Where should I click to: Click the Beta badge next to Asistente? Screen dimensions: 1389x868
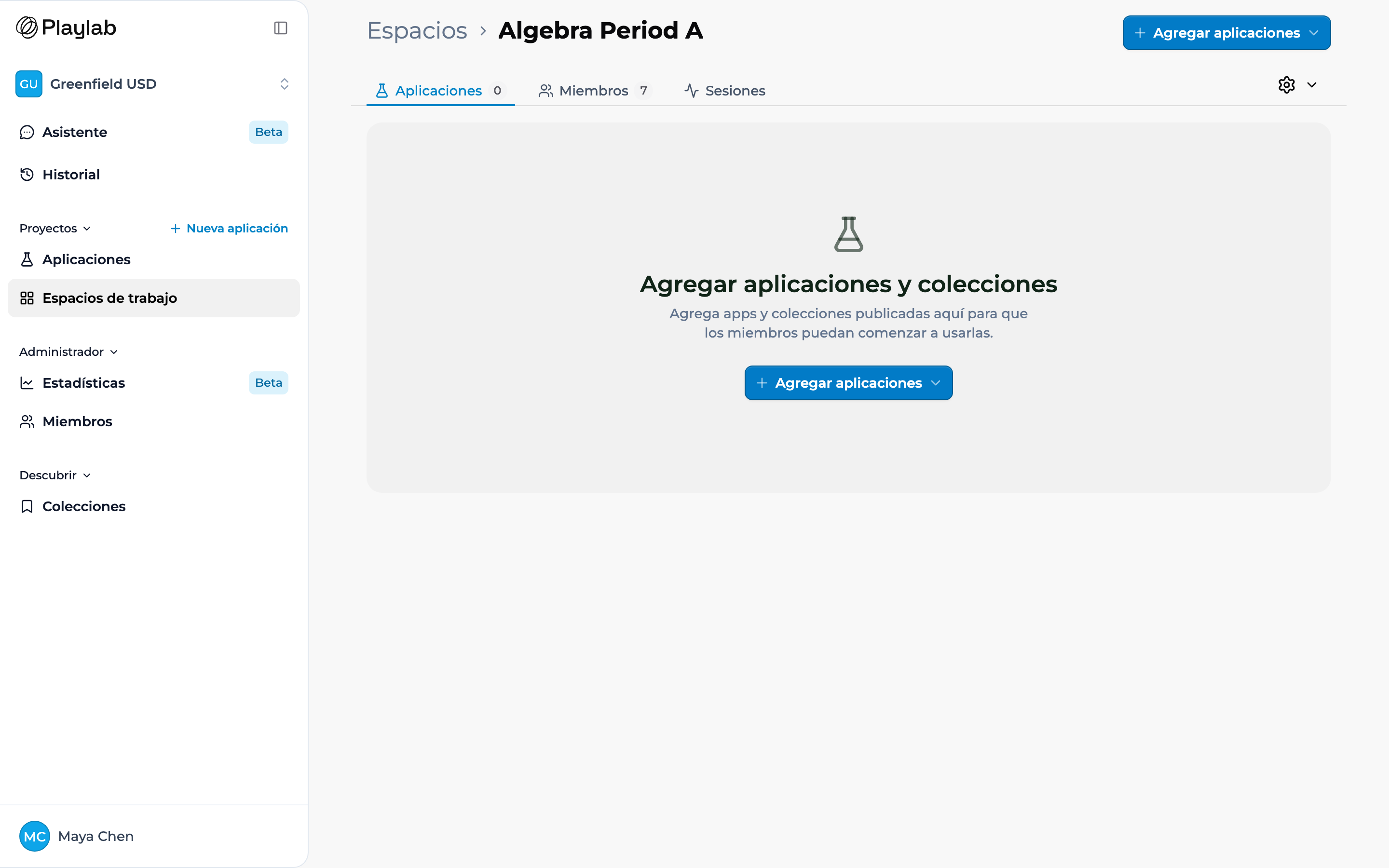point(268,132)
